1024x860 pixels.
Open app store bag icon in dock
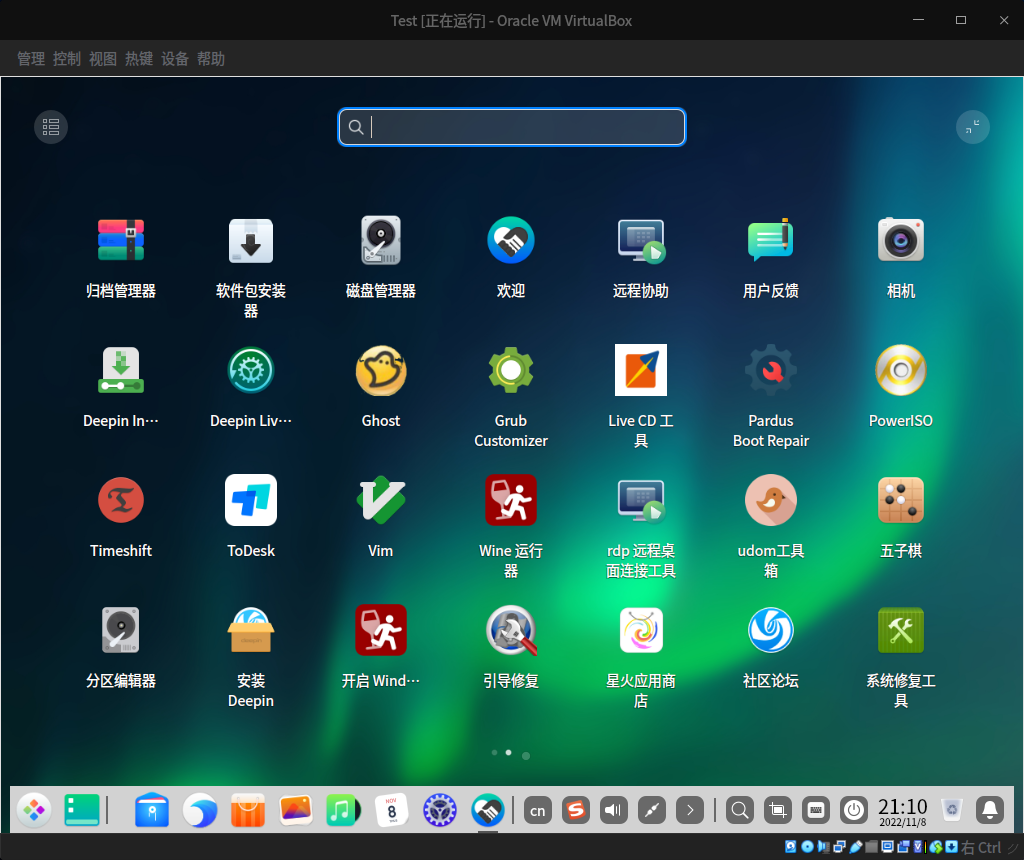pos(248,810)
